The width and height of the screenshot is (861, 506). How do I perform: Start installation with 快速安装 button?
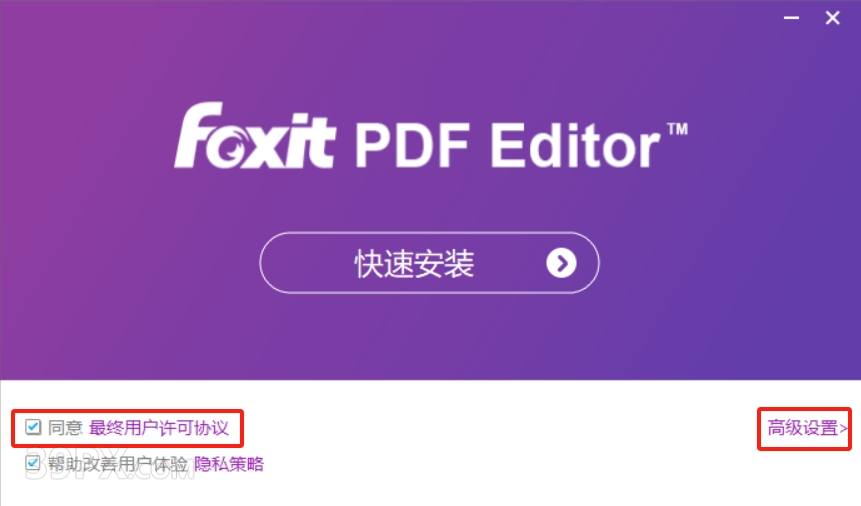429,263
